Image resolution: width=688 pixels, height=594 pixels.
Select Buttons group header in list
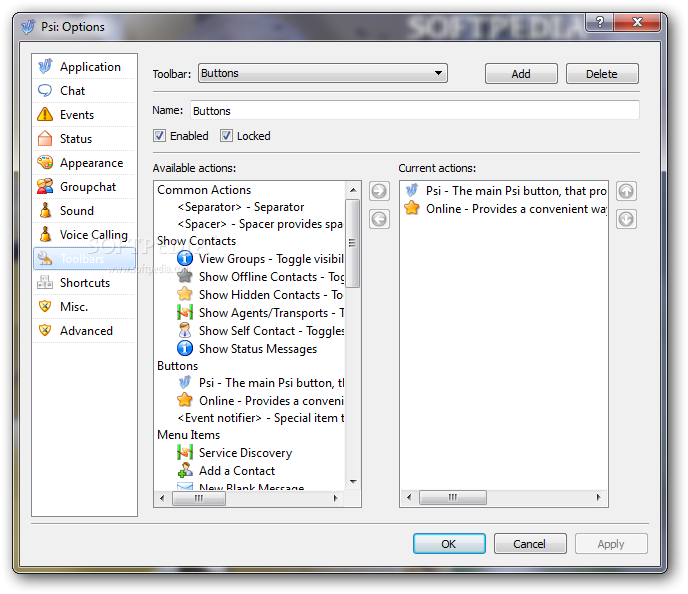(177, 365)
